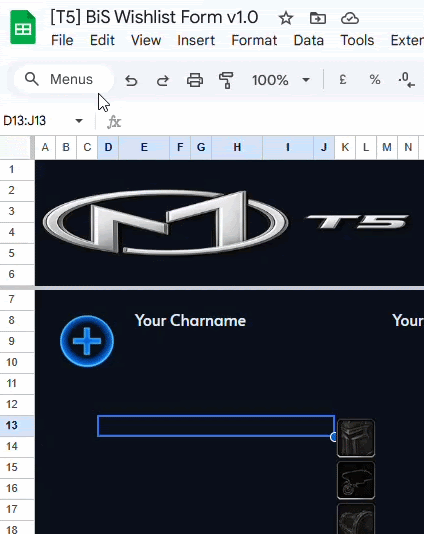The image size is (424, 534).
Task: Click the undo arrow
Action: click(x=131, y=80)
